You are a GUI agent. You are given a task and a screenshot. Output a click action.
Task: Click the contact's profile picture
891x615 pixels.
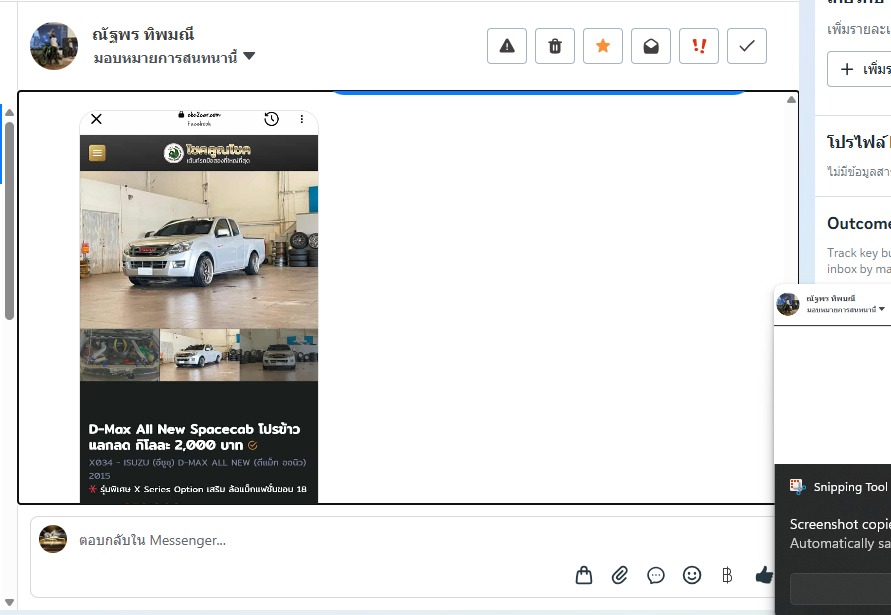point(54,46)
